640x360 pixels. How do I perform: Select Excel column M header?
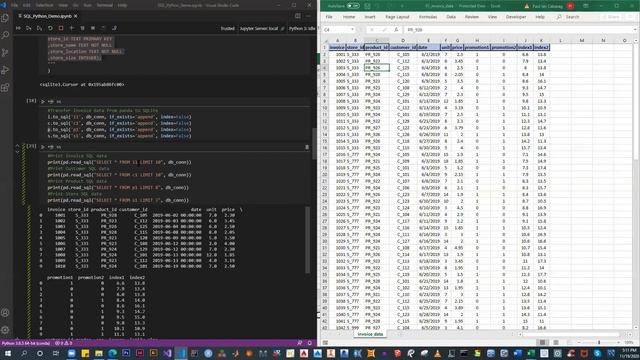click(x=582, y=40)
